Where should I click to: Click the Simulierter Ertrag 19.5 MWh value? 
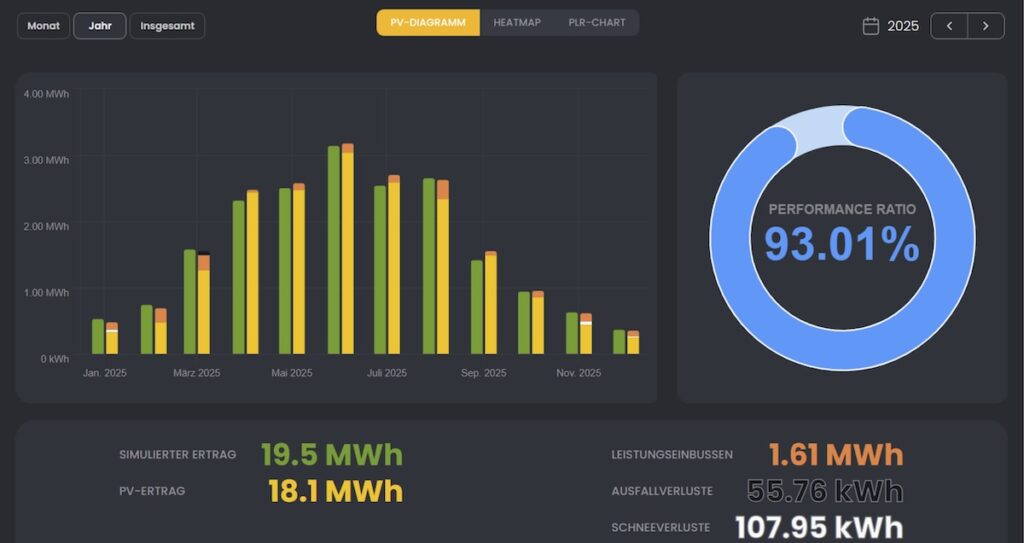[331, 455]
